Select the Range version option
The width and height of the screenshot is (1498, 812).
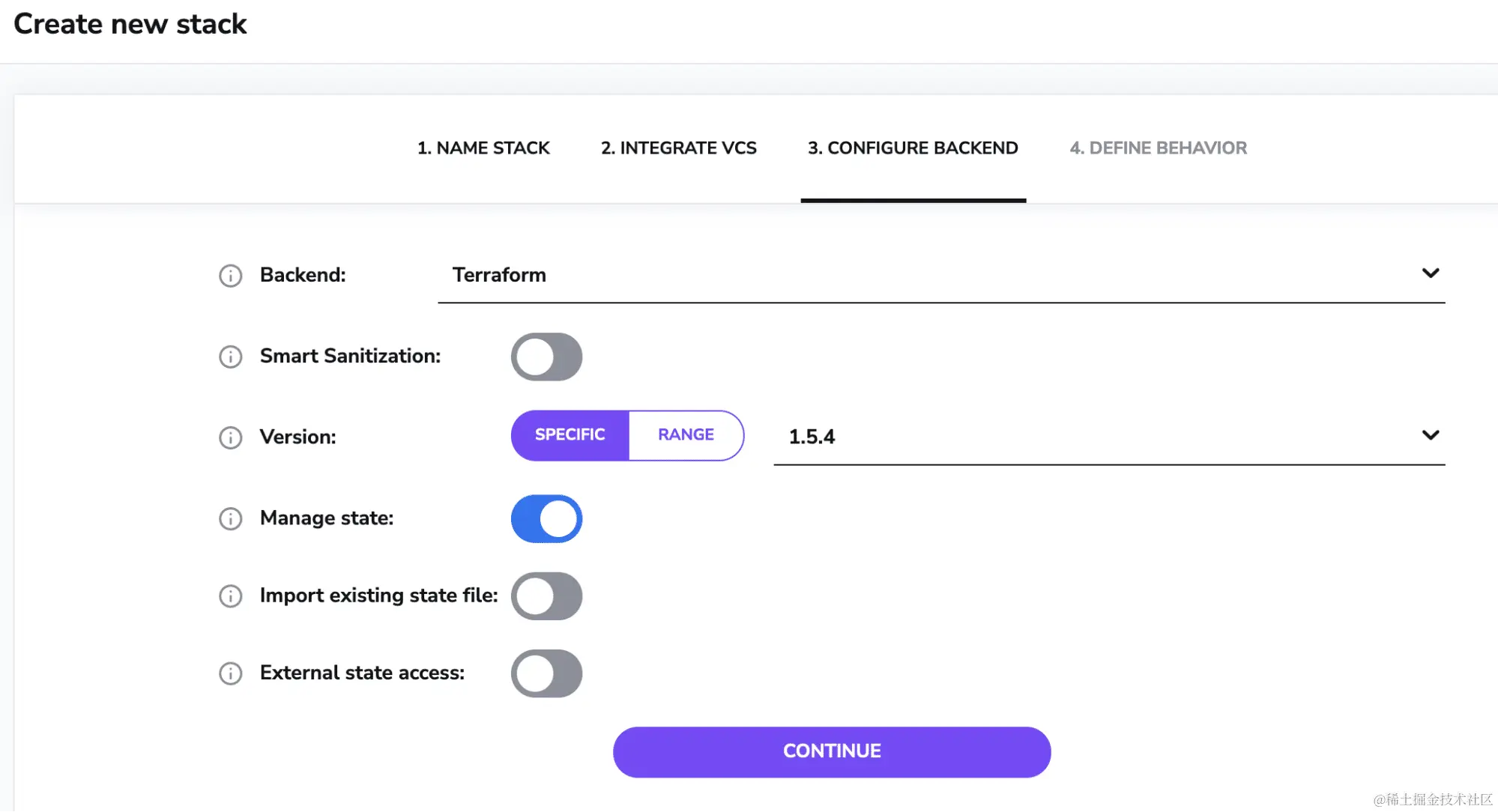click(686, 435)
